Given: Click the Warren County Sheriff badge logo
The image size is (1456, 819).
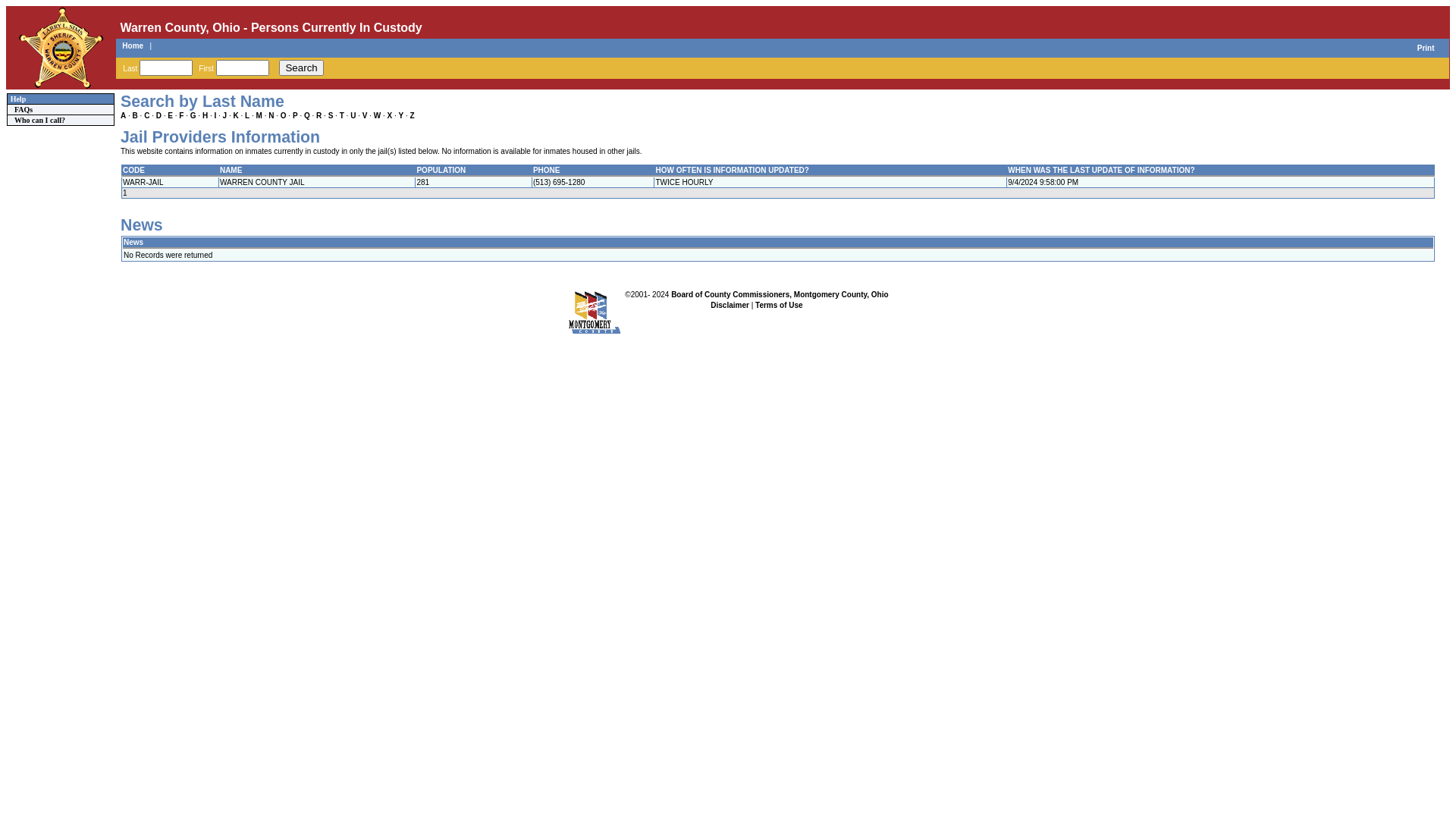Looking at the screenshot, I should pos(61,48).
